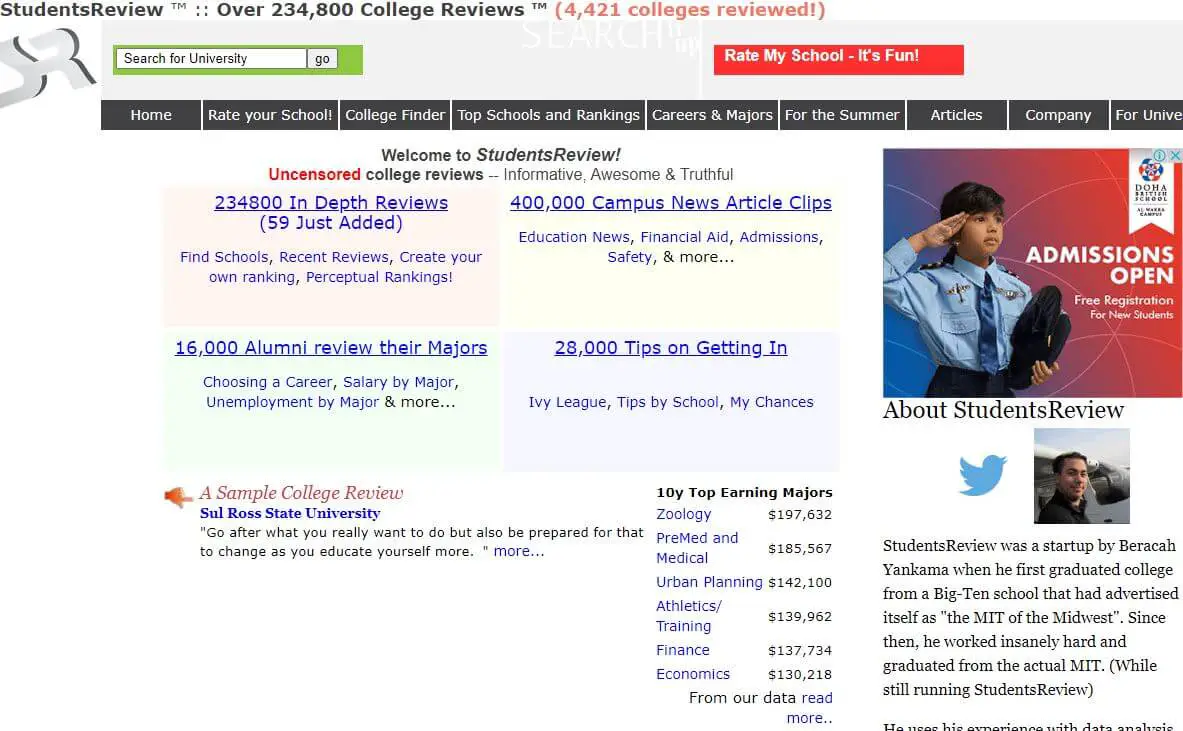Click the go search button
The width and height of the screenshot is (1183, 731).
322,59
